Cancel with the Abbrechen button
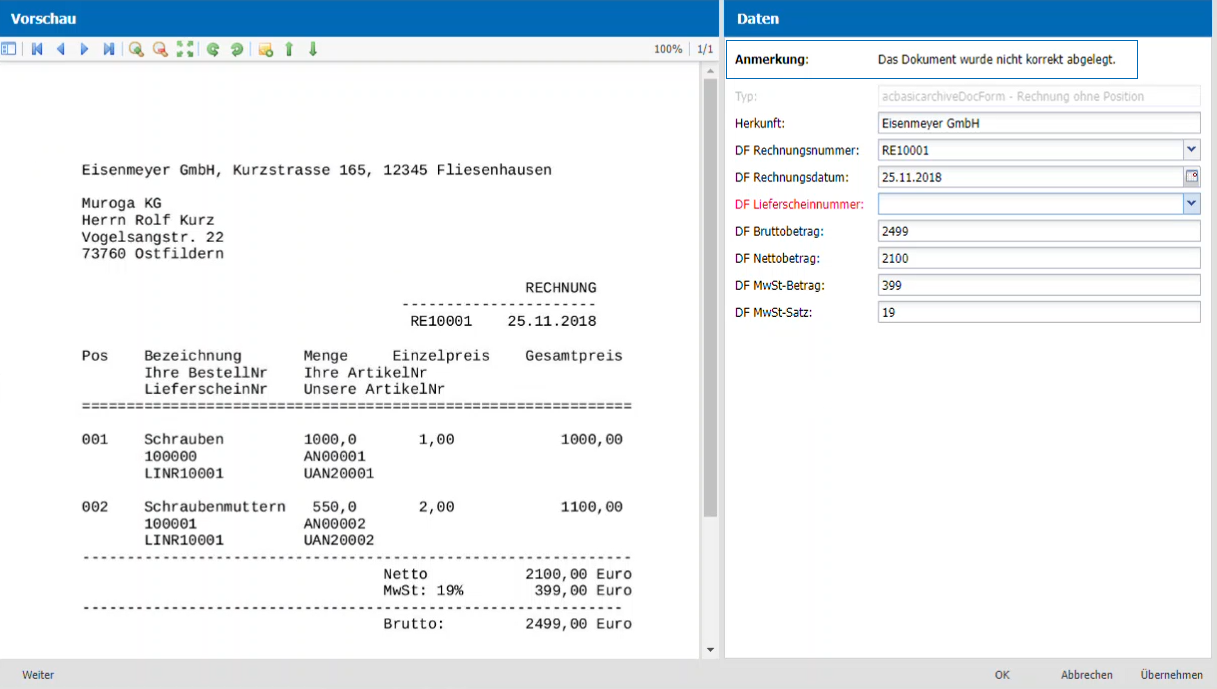This screenshot has height=689, width=1217. (1087, 675)
